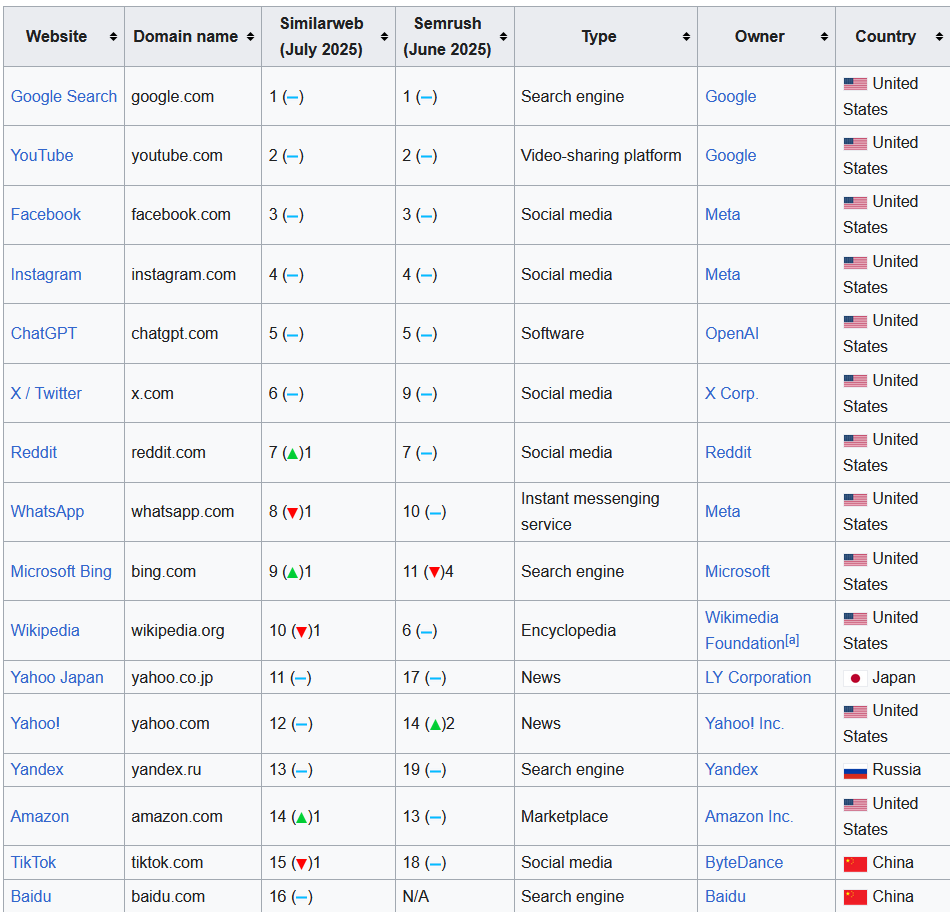950x912 pixels.
Task: Sort by Domain name column arrows
Action: point(251,37)
